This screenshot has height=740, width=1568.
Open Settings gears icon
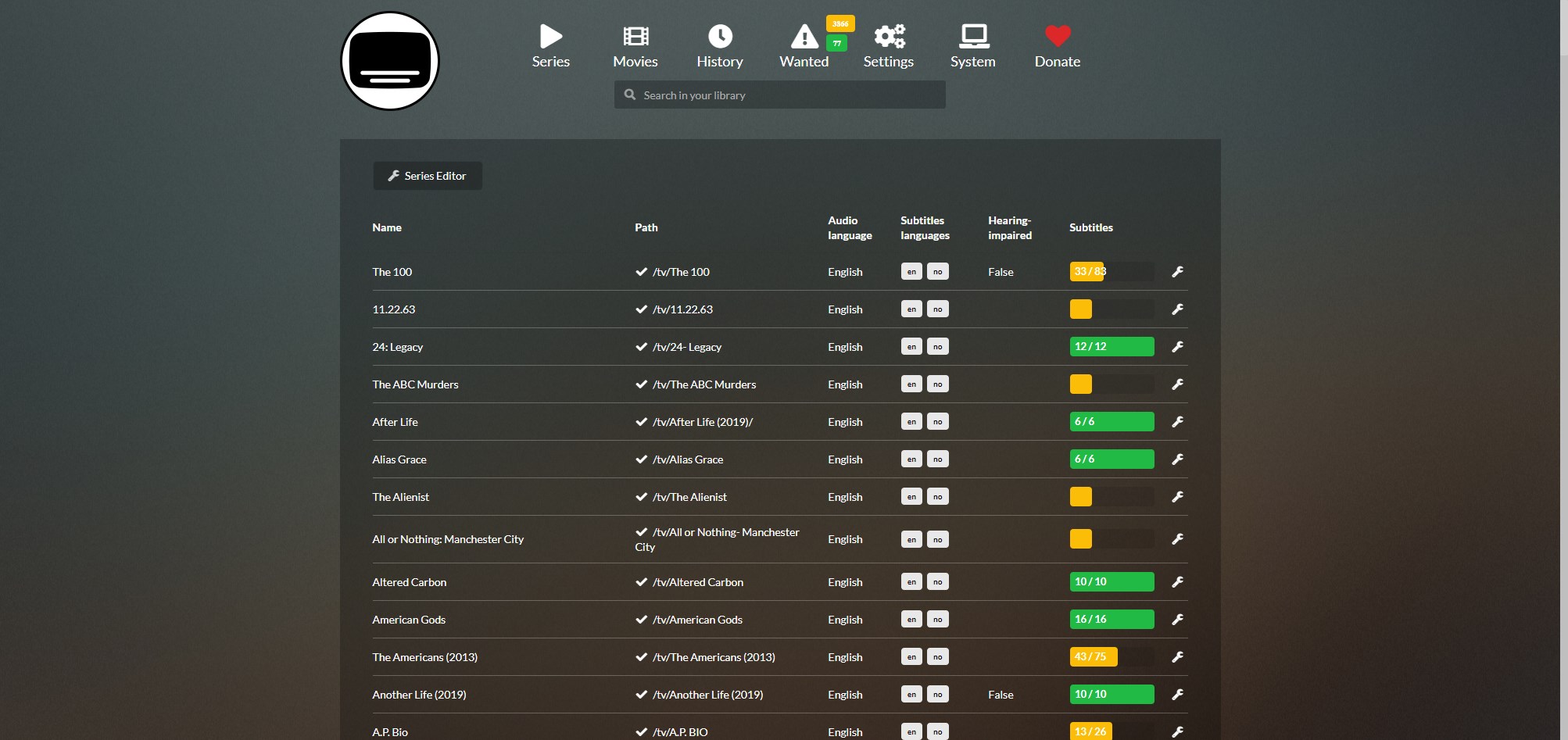point(889,37)
